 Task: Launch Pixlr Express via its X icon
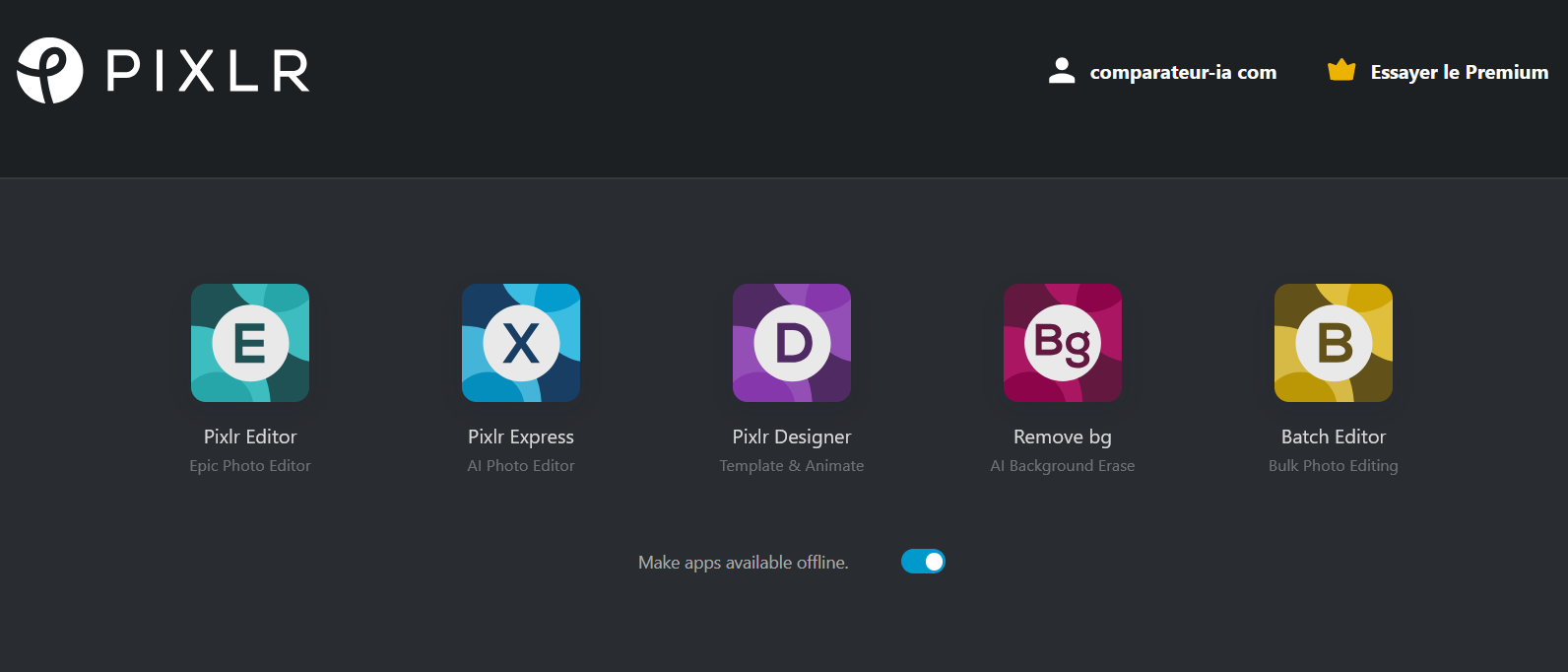coord(521,343)
